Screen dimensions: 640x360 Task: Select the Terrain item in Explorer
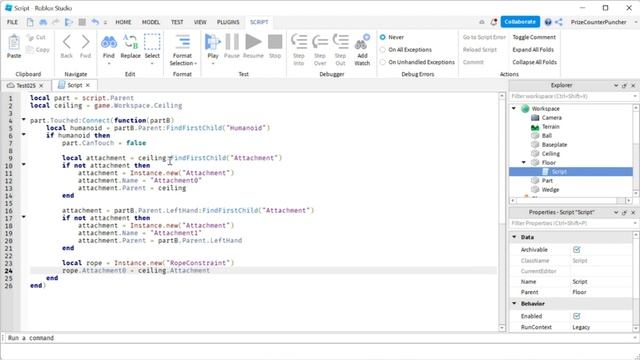(551, 127)
